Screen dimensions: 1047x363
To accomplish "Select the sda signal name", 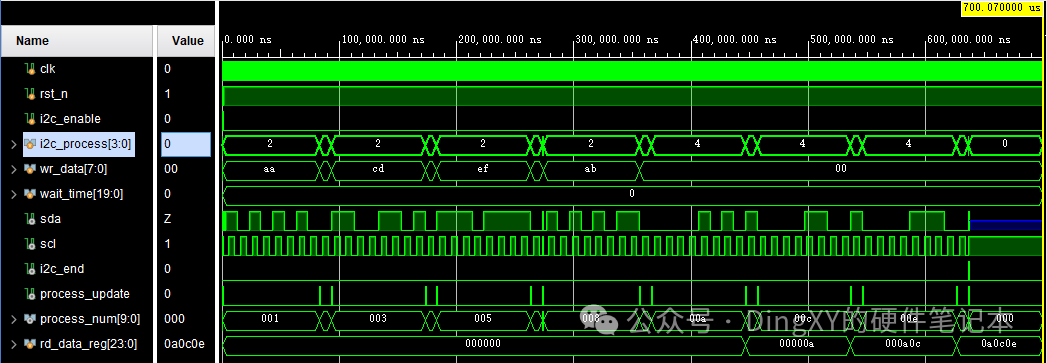I will tap(51, 219).
